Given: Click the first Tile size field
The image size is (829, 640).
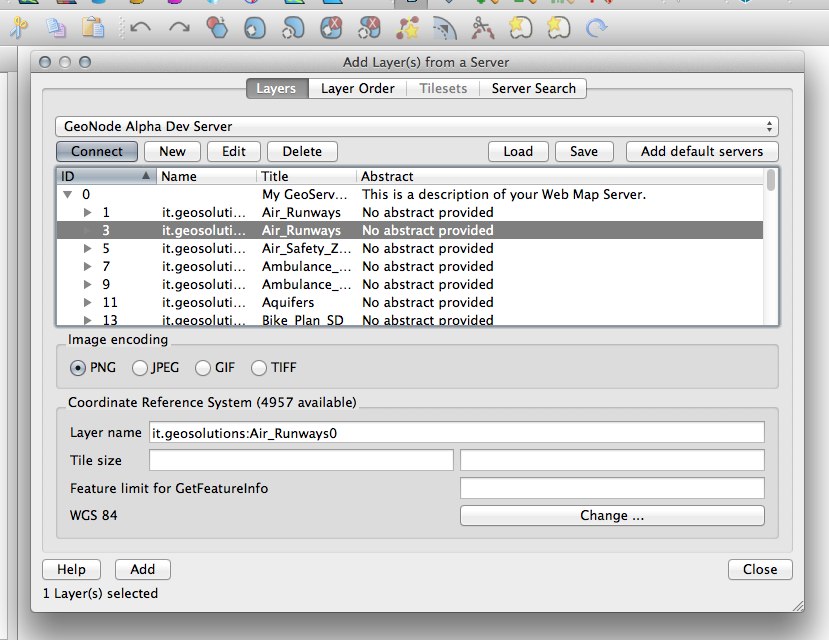Looking at the screenshot, I should click(301, 460).
